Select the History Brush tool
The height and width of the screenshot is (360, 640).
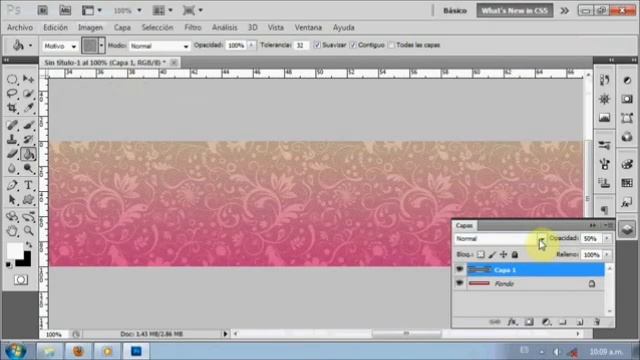coord(29,139)
